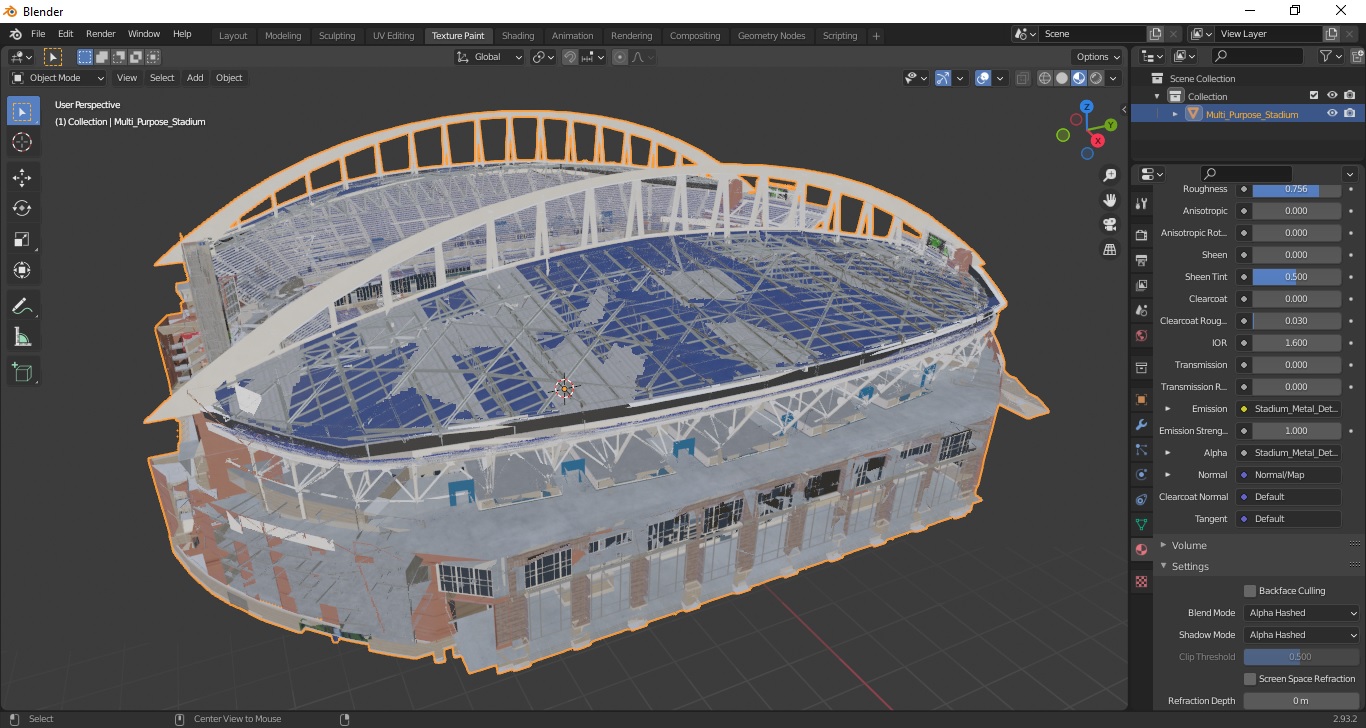Screen dimensions: 1366x728
Task: Toggle Backface Culling checkbox
Action: (x=1250, y=591)
